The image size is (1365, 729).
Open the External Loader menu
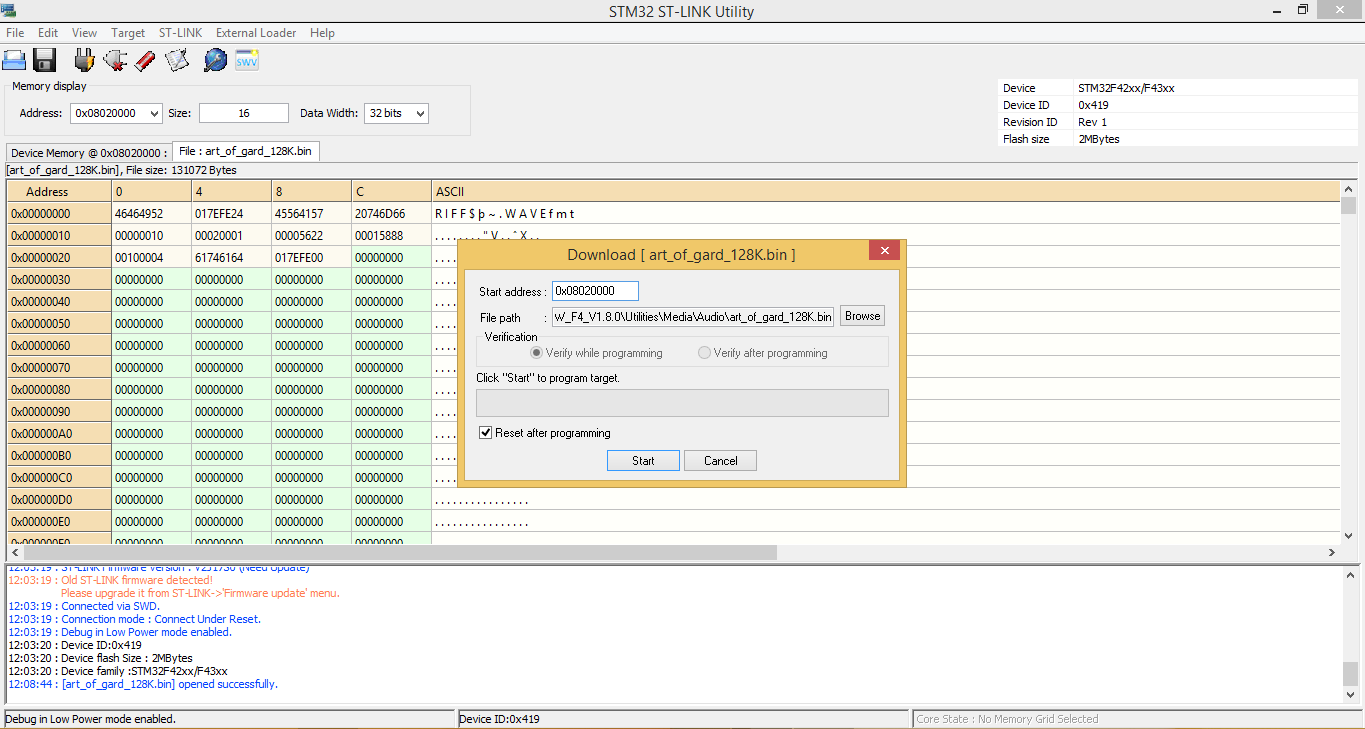tap(256, 33)
